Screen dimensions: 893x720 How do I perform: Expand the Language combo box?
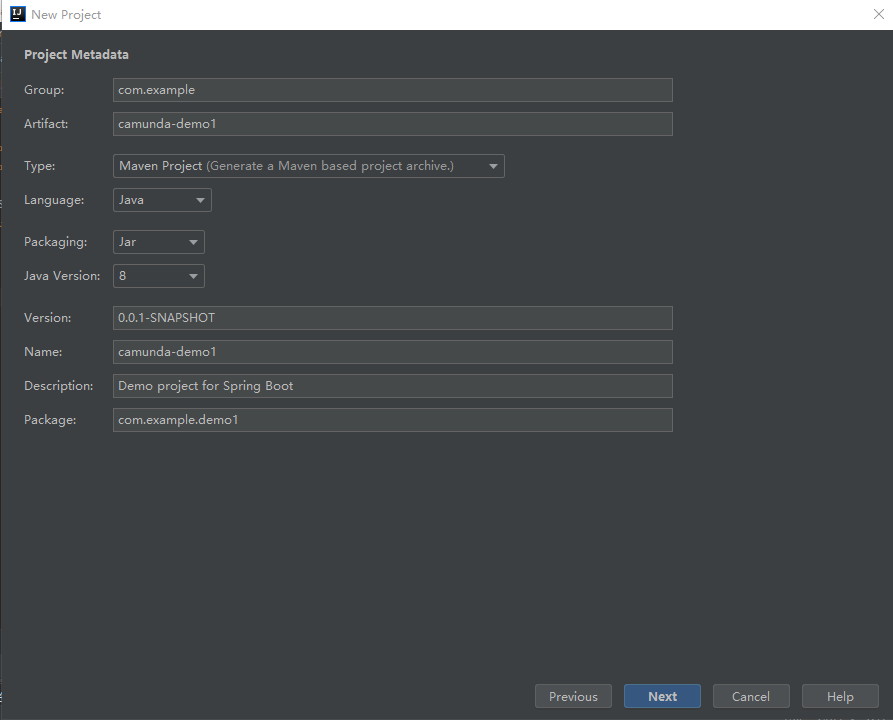pos(163,200)
